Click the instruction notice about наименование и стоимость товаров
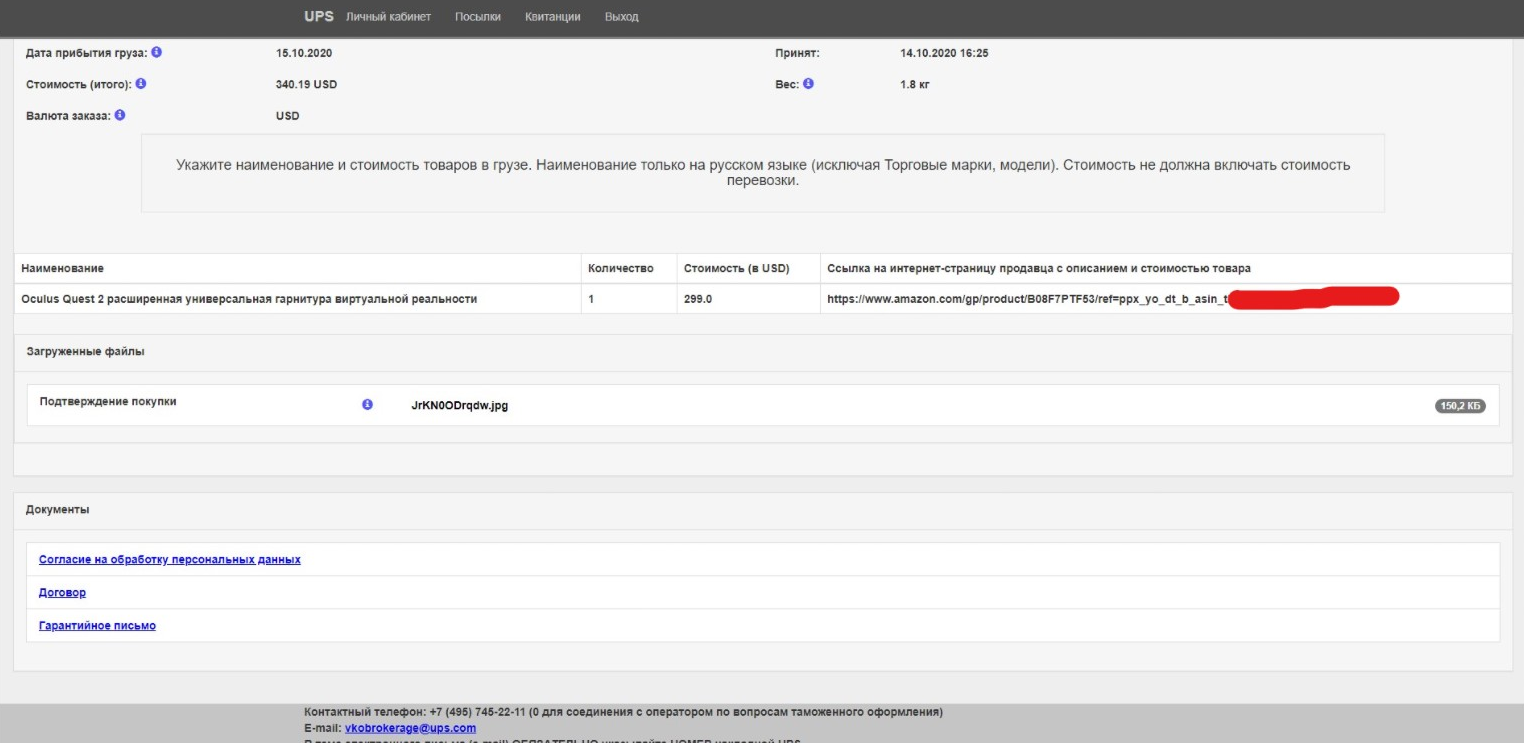The image size is (1524, 743). click(763, 173)
